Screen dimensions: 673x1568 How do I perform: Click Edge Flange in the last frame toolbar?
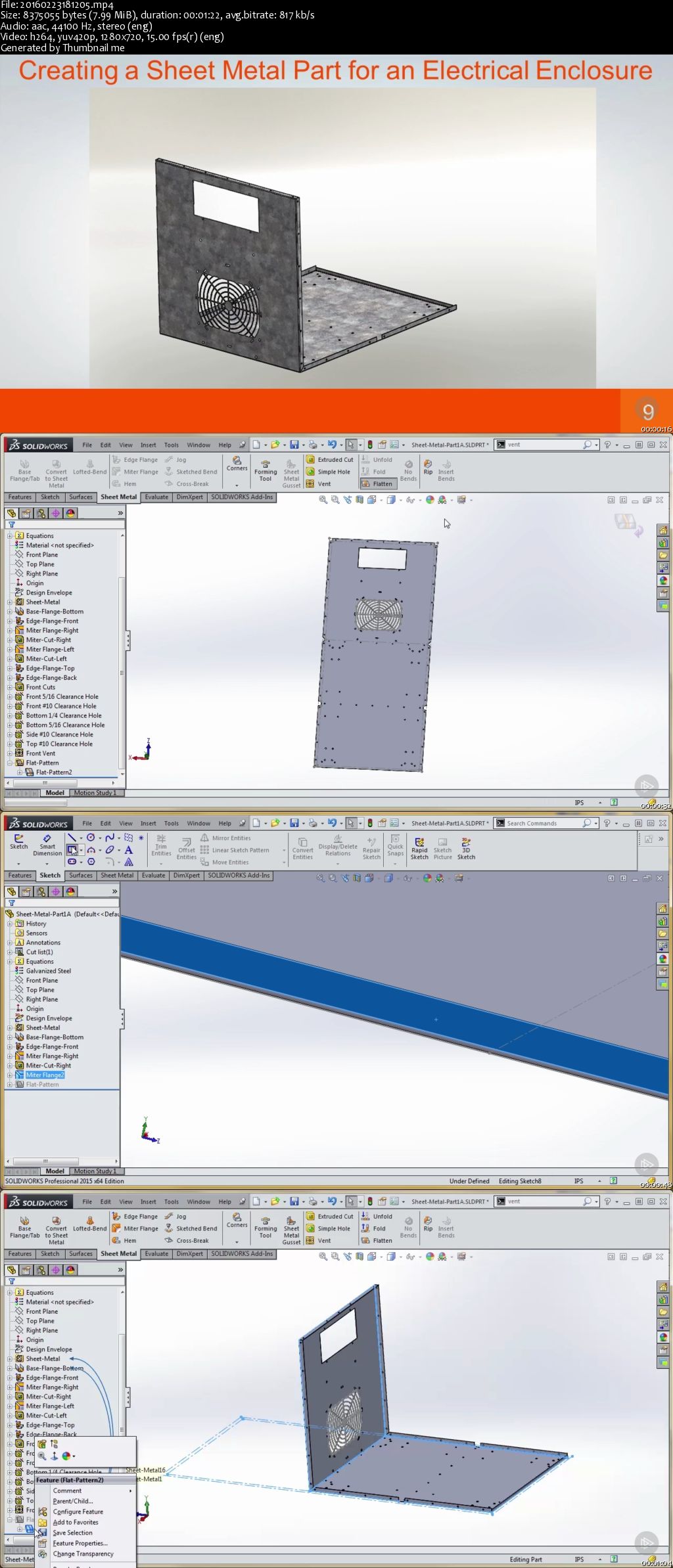[135, 1217]
